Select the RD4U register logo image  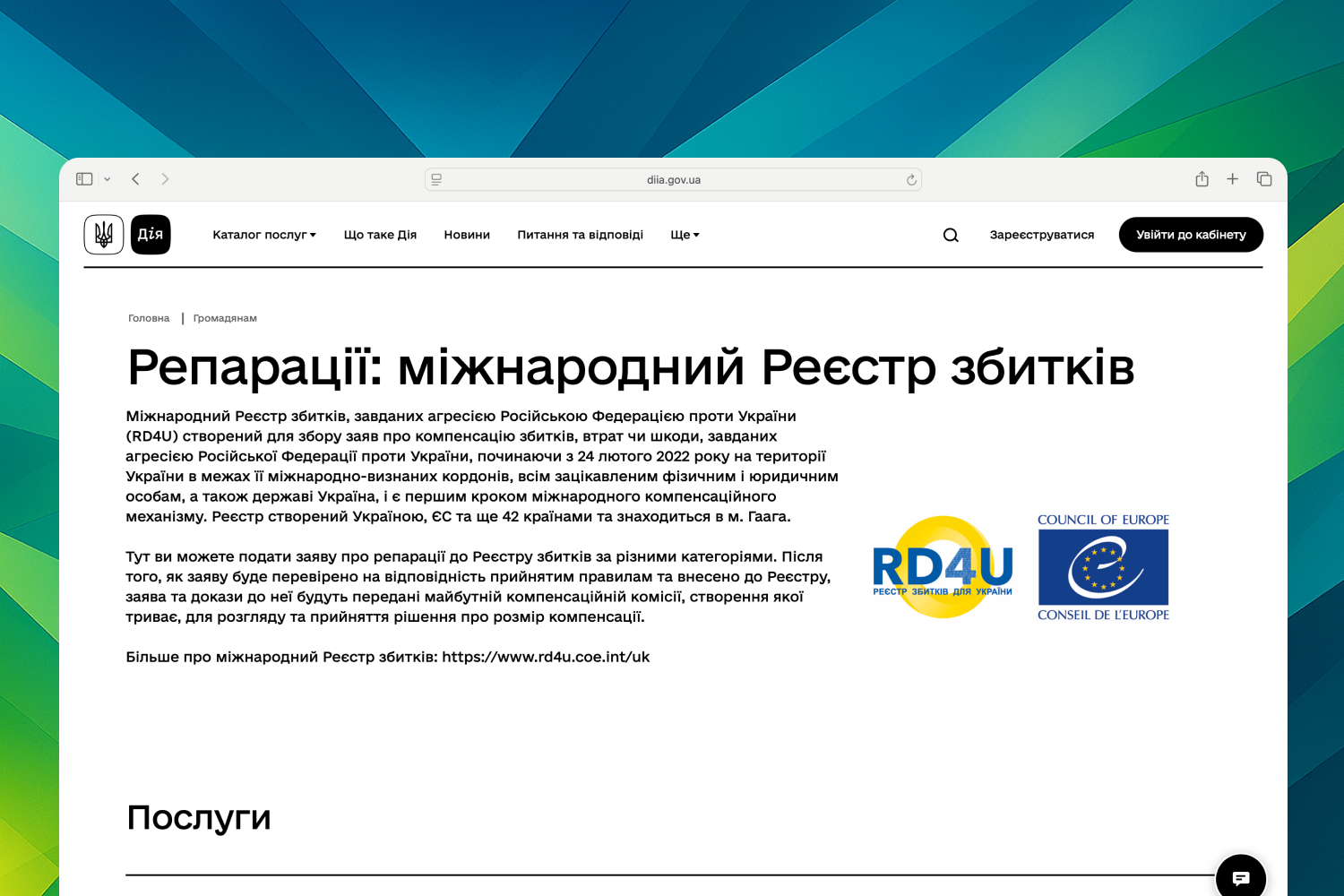pos(943,567)
